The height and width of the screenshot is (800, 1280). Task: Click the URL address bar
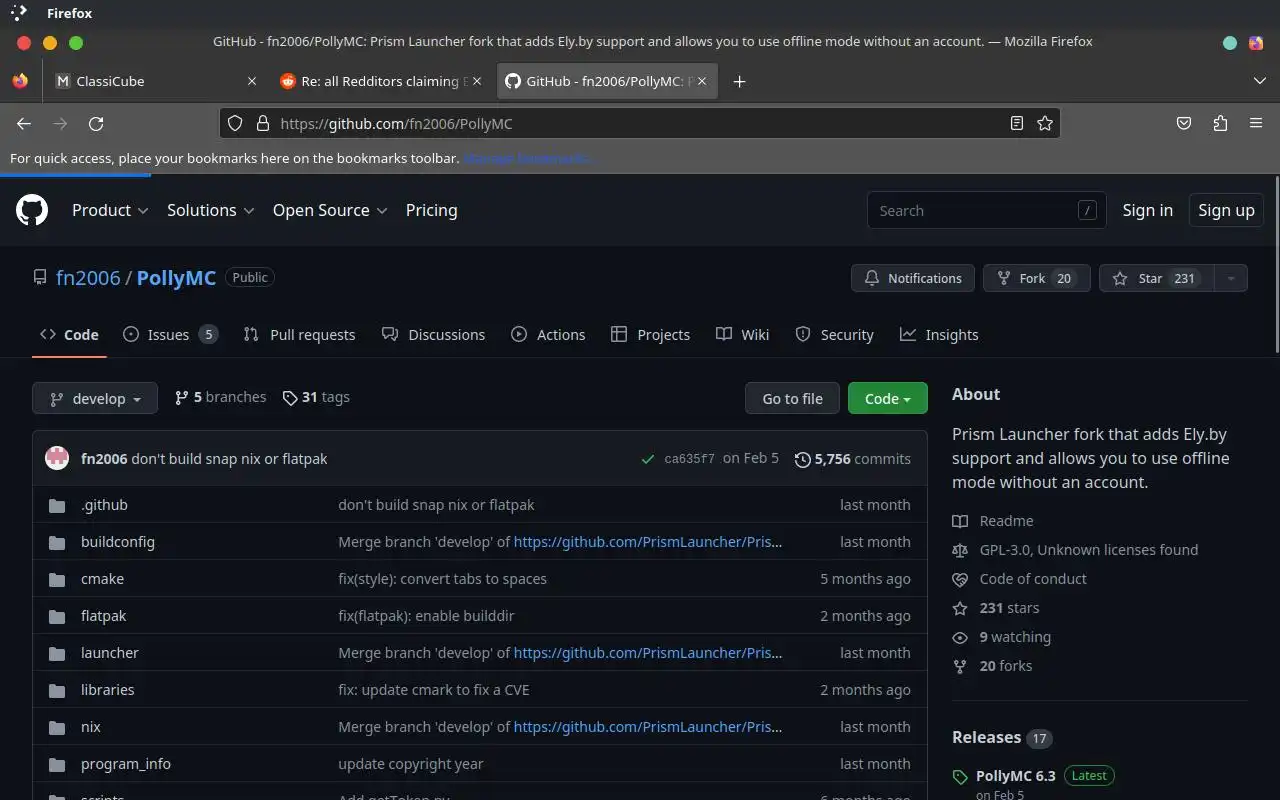[x=640, y=123]
